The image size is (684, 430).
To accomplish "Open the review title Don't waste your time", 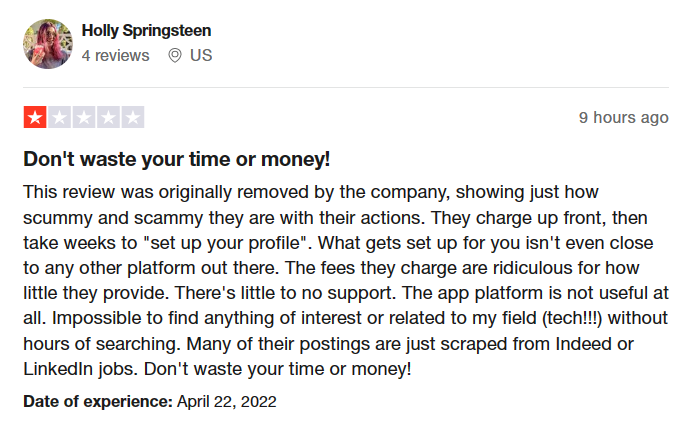I will click(x=176, y=159).
